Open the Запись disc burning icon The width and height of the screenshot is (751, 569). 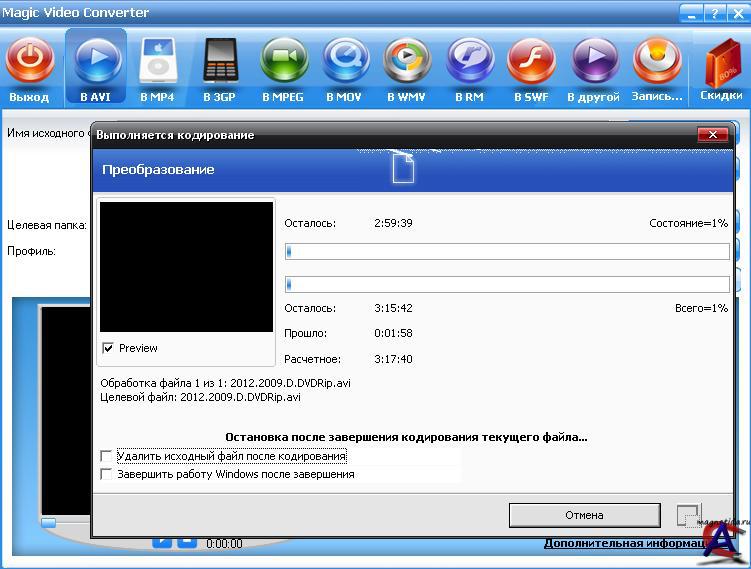pyautogui.click(x=657, y=60)
